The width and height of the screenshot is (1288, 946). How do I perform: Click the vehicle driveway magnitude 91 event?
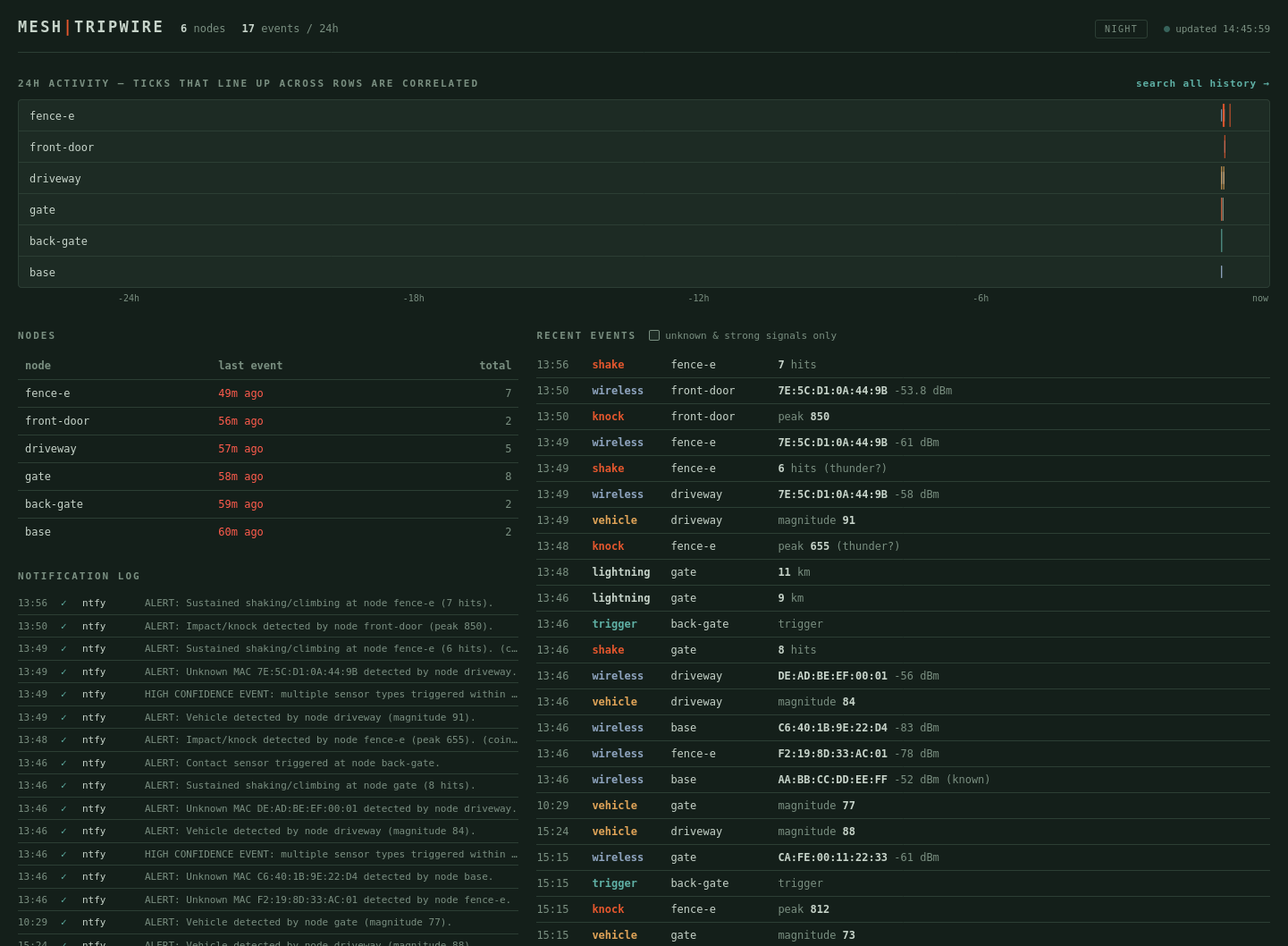(x=903, y=520)
